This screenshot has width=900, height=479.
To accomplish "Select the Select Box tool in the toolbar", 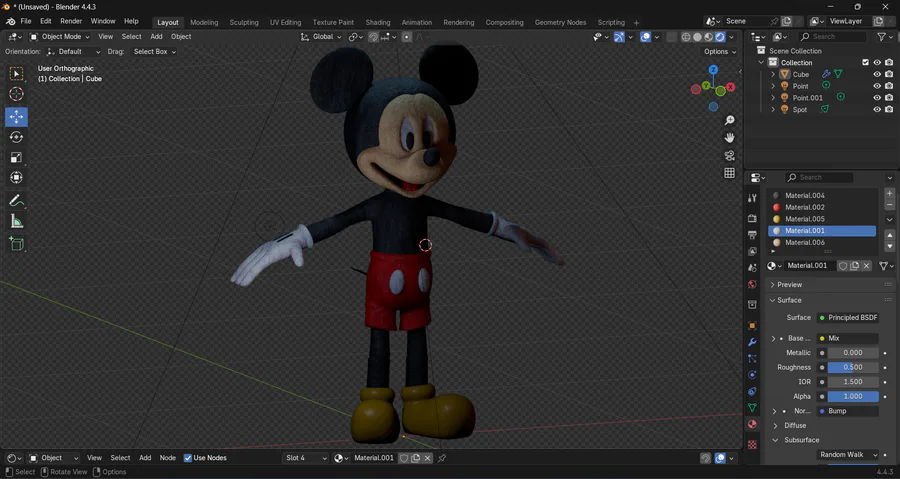I will coord(16,73).
